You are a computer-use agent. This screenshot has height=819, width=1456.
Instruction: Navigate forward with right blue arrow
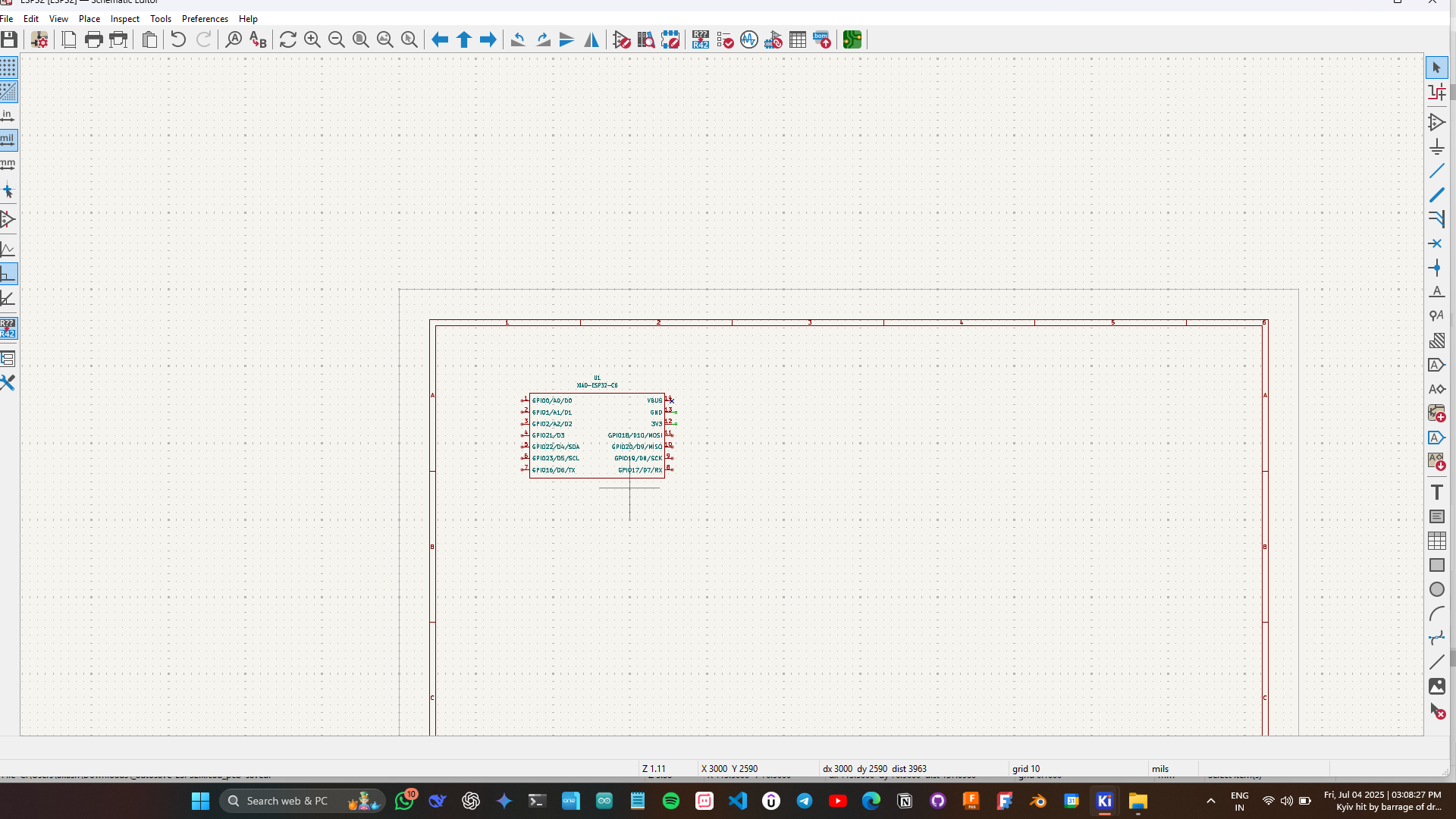[488, 39]
